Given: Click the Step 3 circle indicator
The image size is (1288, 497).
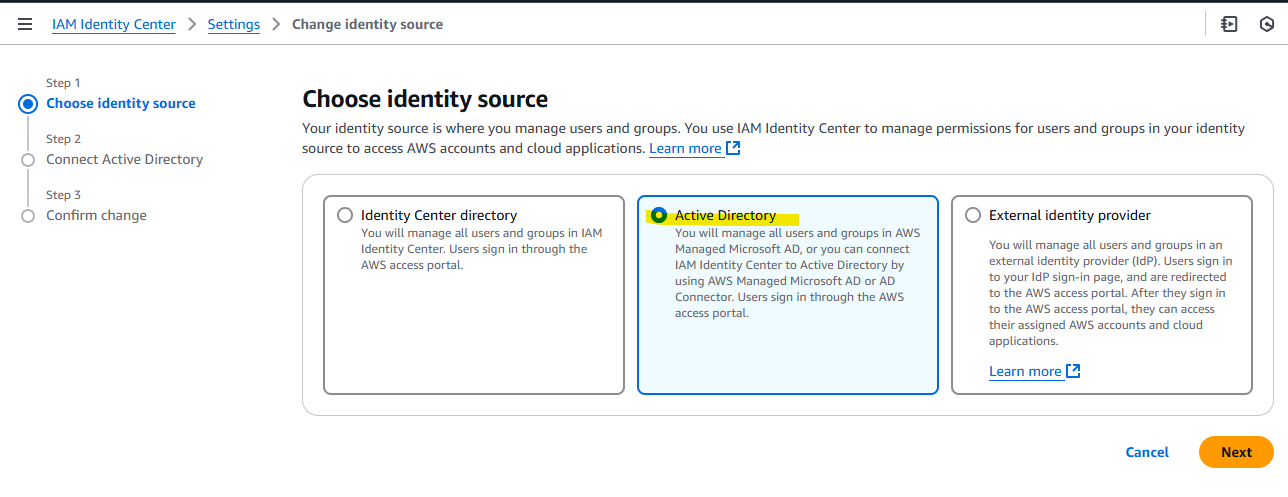Looking at the screenshot, I should pyautogui.click(x=28, y=216).
